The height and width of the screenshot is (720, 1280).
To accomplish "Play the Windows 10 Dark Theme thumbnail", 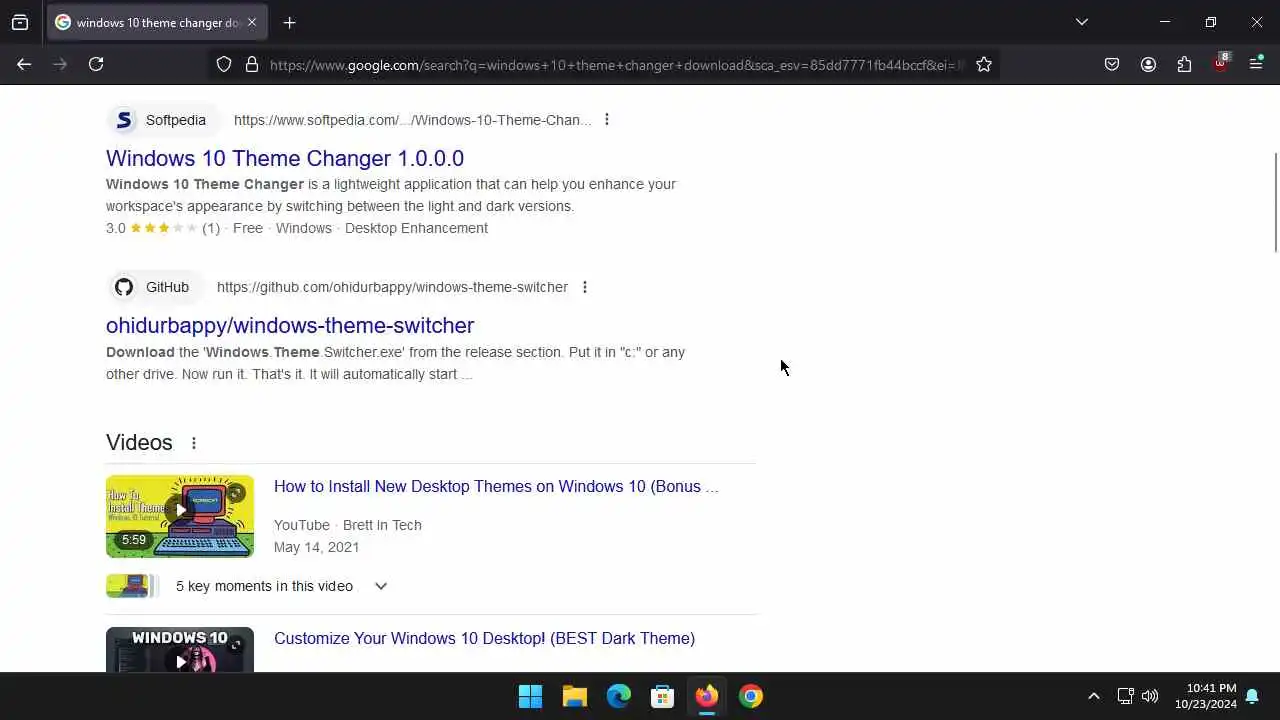I will click(180, 650).
